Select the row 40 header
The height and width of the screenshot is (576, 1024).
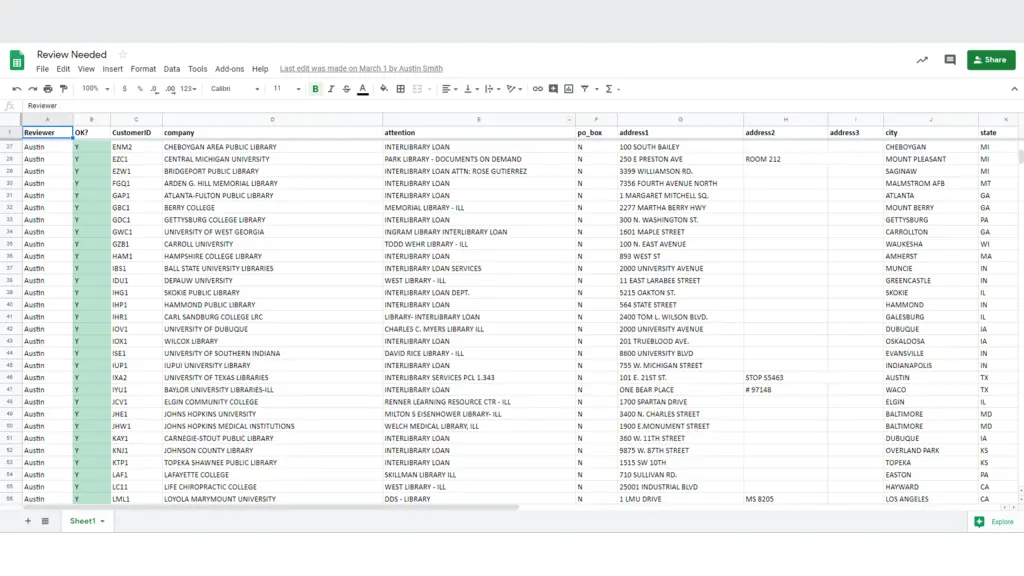[x=10, y=305]
